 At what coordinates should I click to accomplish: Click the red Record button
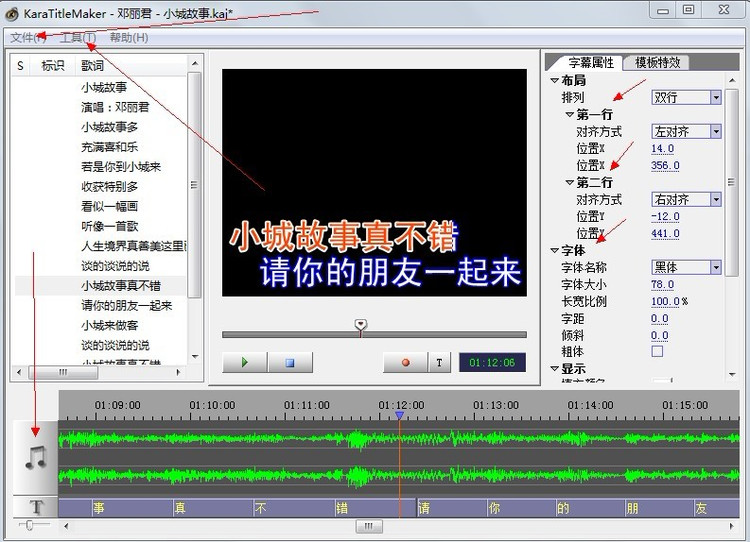(x=405, y=362)
